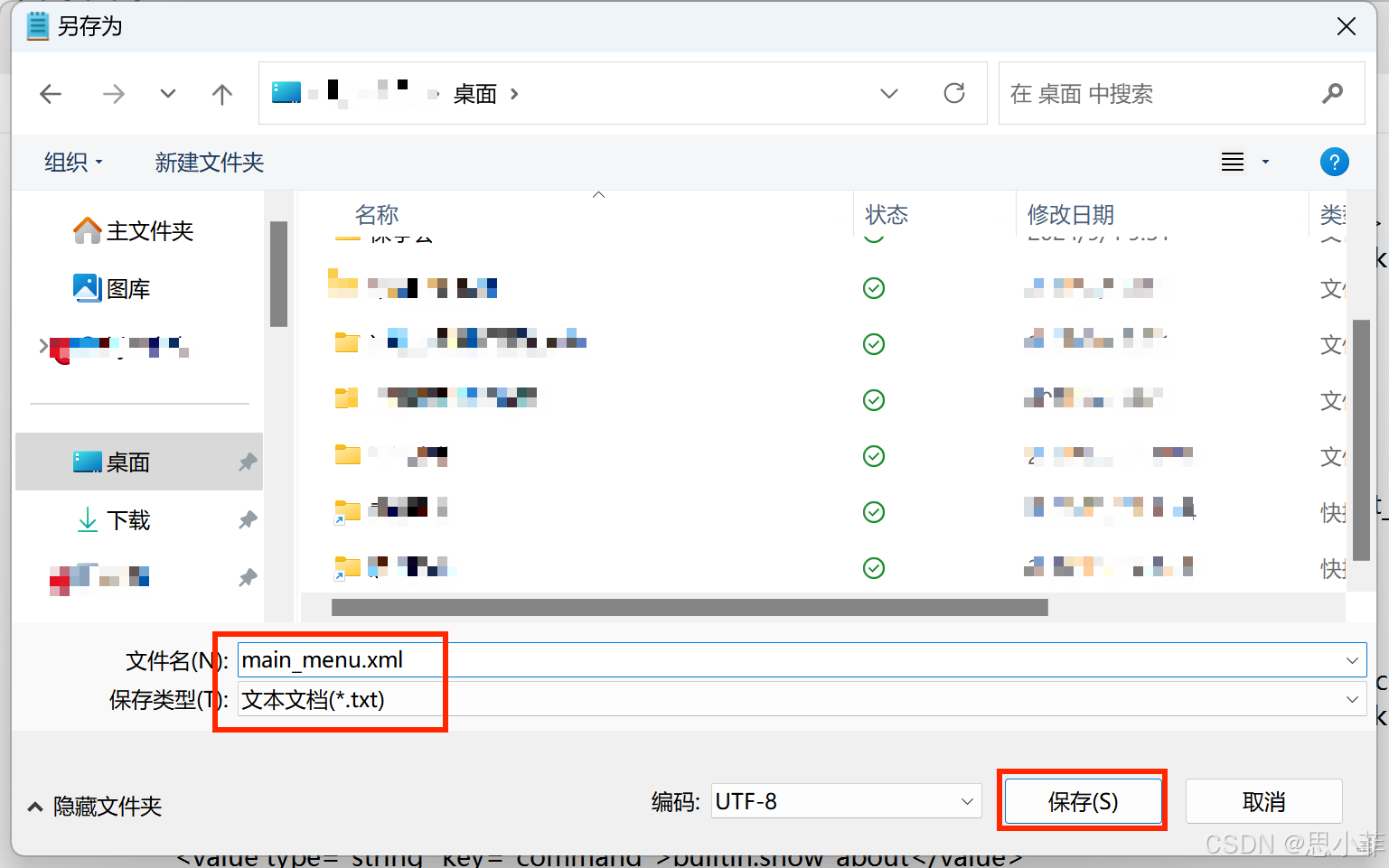
Task: Click the 取消 button
Action: click(x=1263, y=801)
